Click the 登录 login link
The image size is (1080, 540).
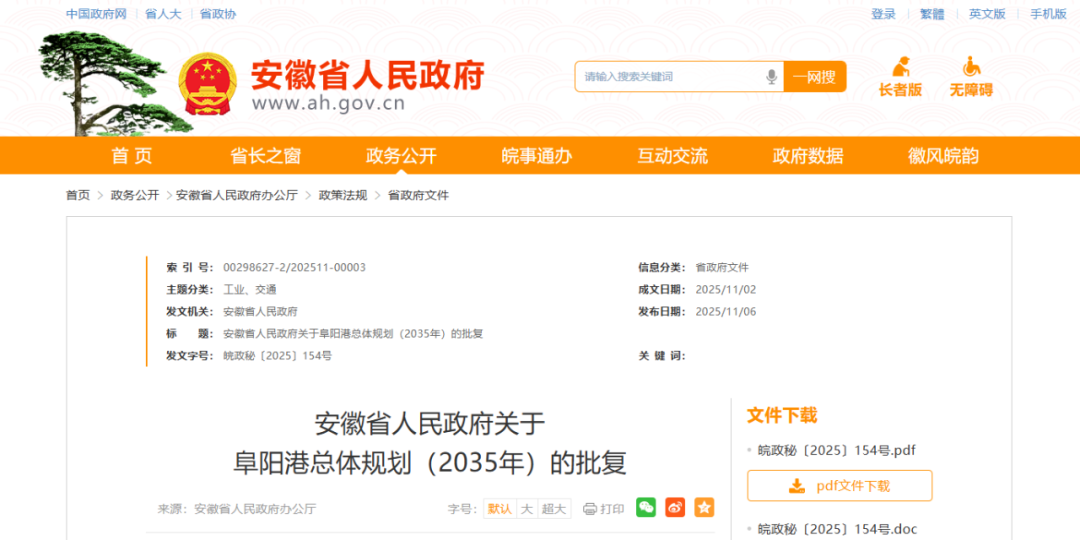coord(883,14)
